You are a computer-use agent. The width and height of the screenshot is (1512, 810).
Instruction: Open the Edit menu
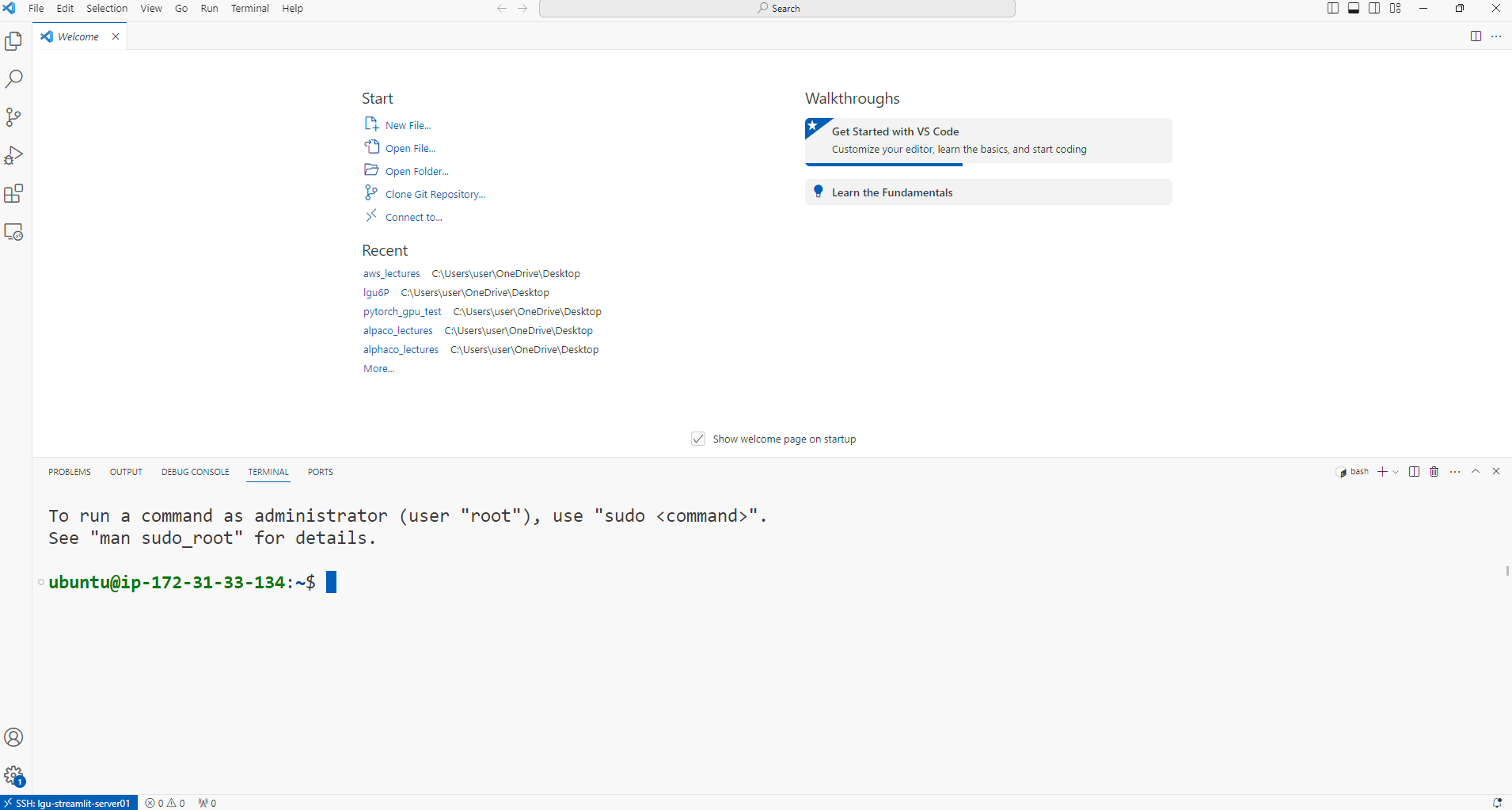(x=65, y=8)
